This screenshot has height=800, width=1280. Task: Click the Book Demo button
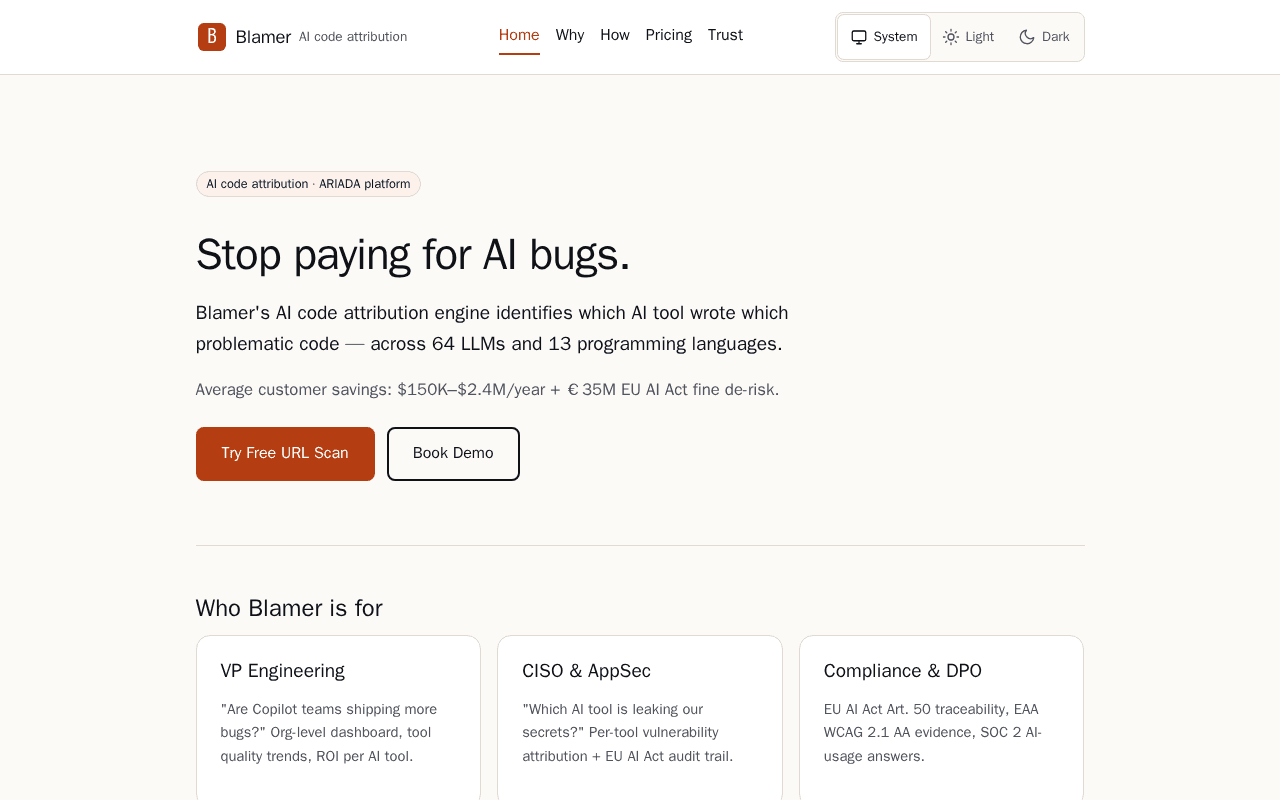(453, 454)
